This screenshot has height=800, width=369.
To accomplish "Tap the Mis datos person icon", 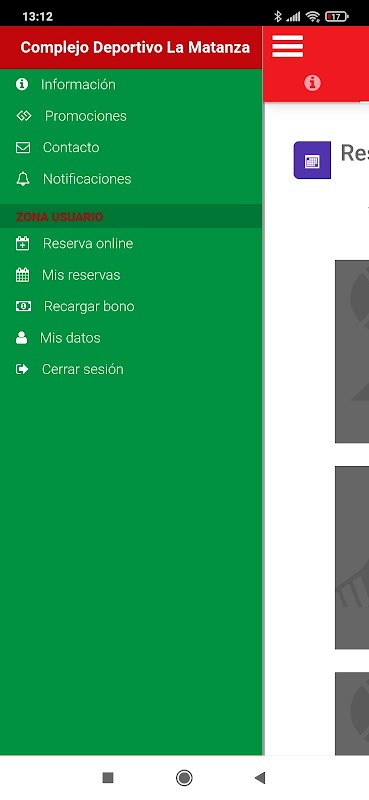I will [21, 338].
